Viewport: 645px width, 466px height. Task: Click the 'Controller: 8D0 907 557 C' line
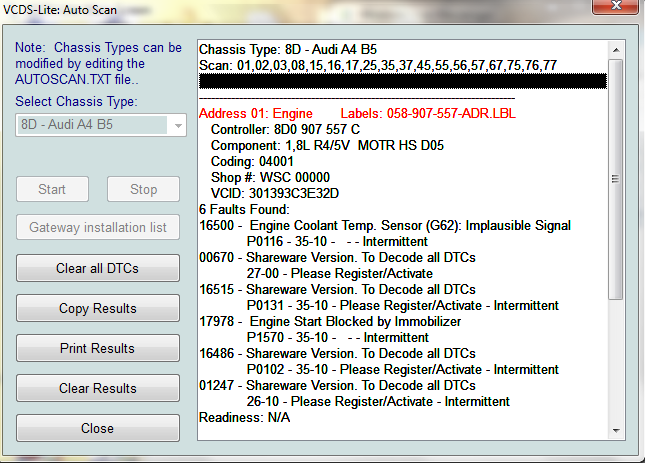(285, 130)
